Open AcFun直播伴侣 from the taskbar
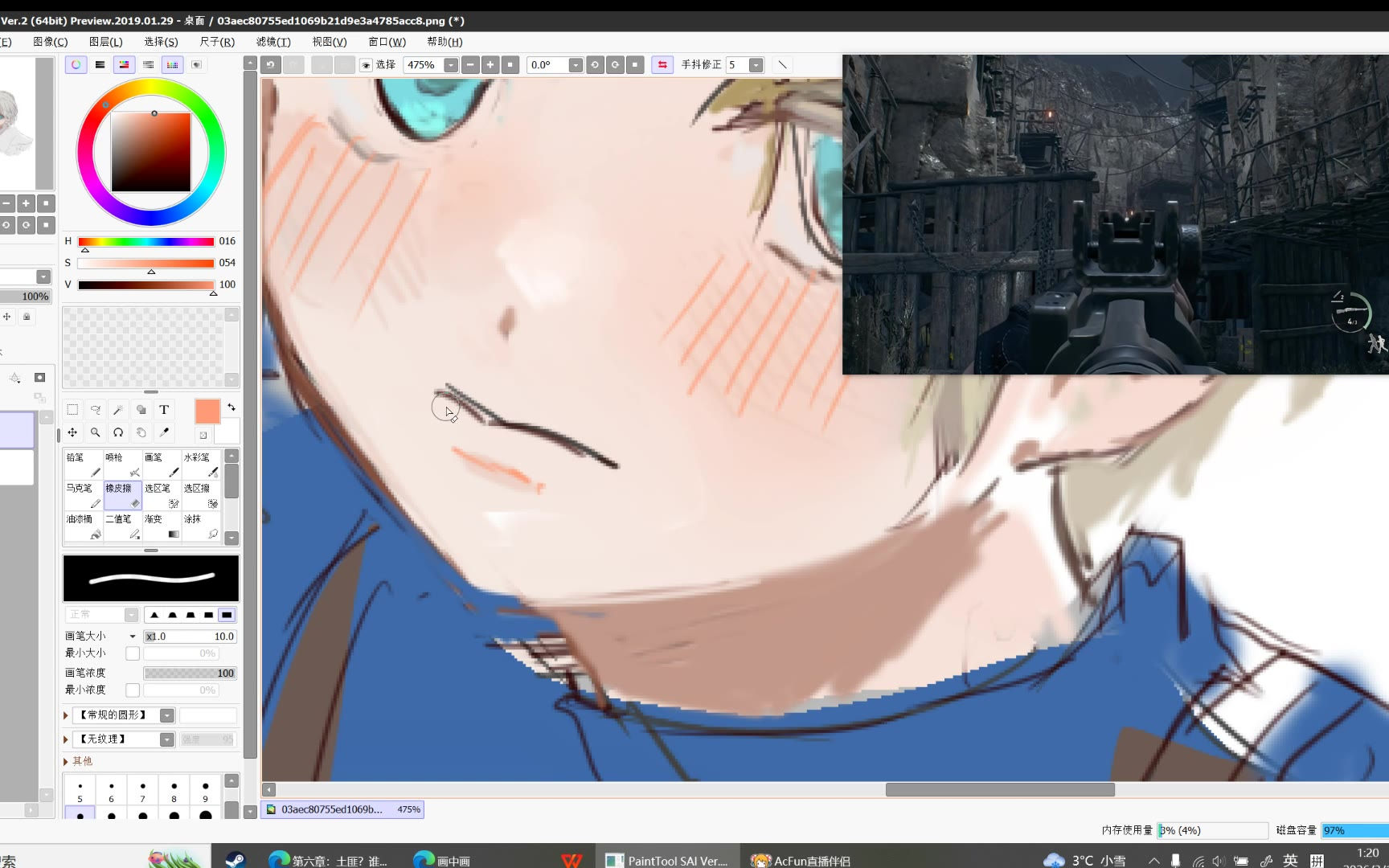 pyautogui.click(x=801, y=860)
